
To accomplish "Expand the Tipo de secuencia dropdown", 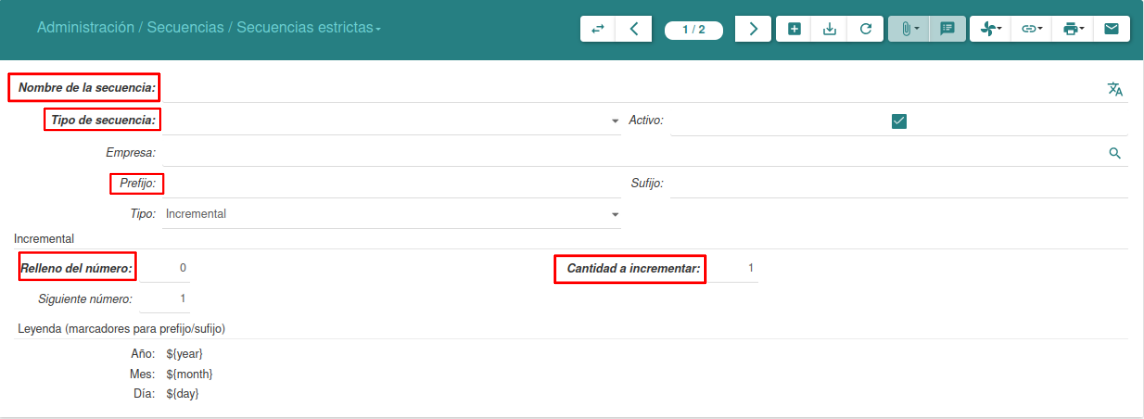I will coord(615,121).
